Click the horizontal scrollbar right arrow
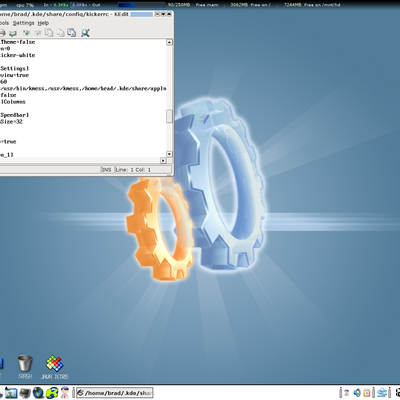400x400 pixels. click(163, 161)
